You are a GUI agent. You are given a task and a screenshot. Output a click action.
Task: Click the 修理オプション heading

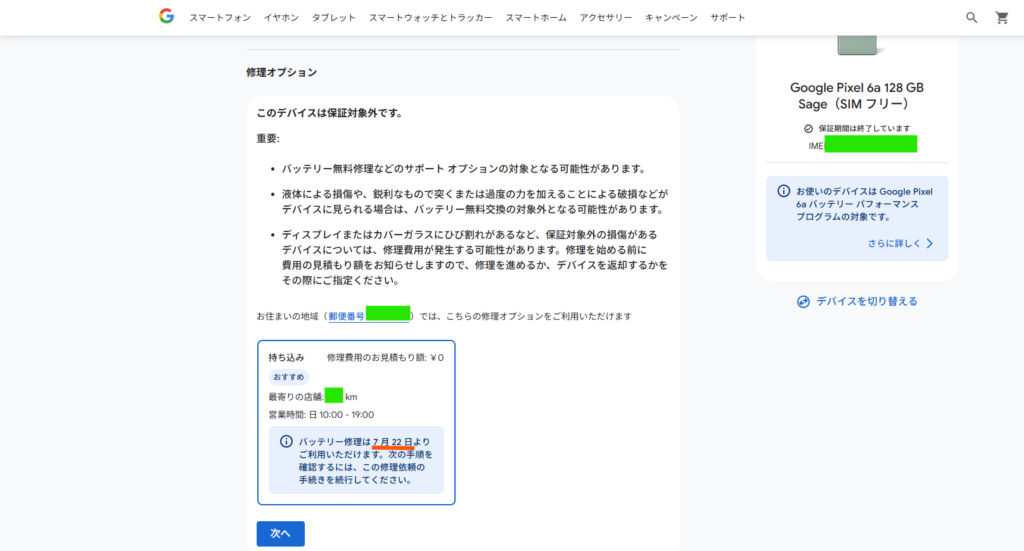(x=281, y=72)
